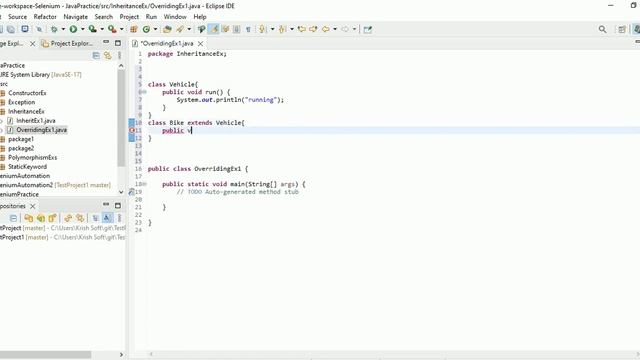Select OverridingEx1.java in the tree

point(41,130)
